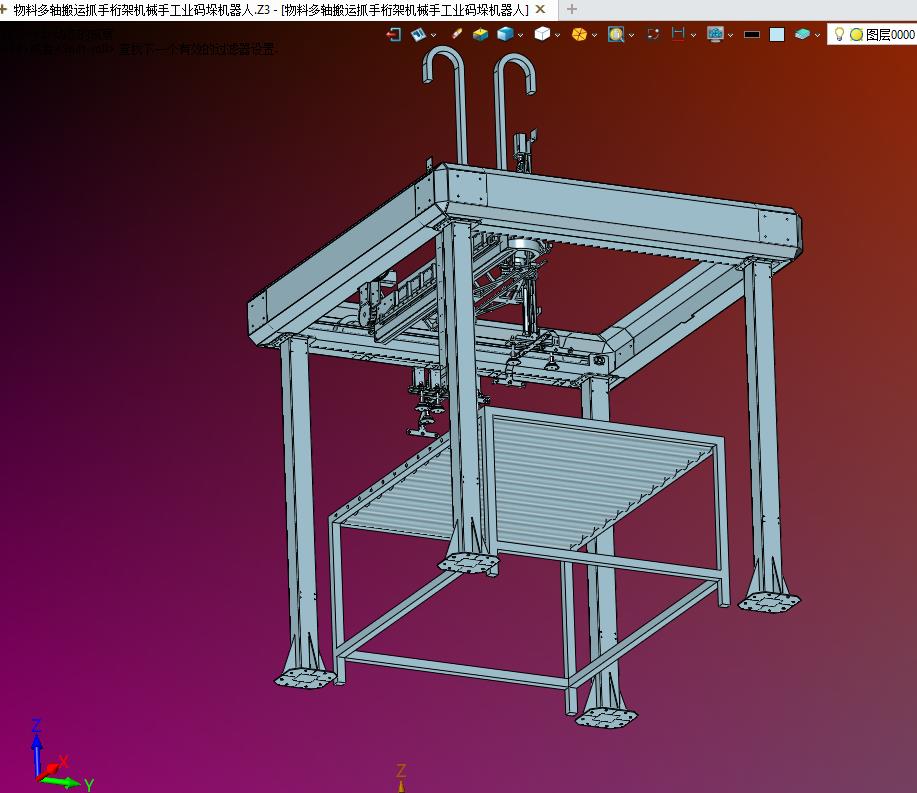Open the dropdown beside the blue sheet icon
The width and height of the screenshot is (917, 793).
[x=433, y=35]
